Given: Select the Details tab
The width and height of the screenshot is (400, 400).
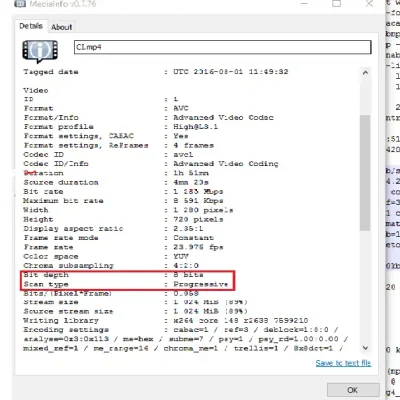Looking at the screenshot, I should 31,26.
